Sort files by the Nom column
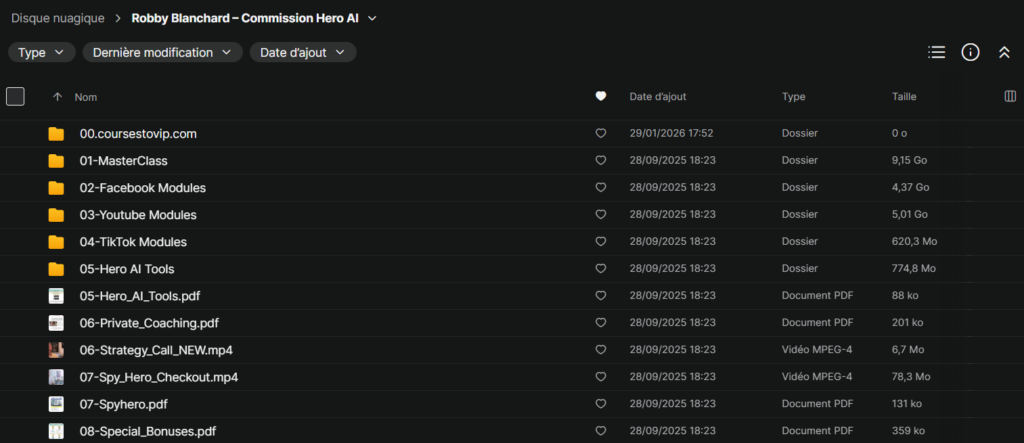 [86, 97]
